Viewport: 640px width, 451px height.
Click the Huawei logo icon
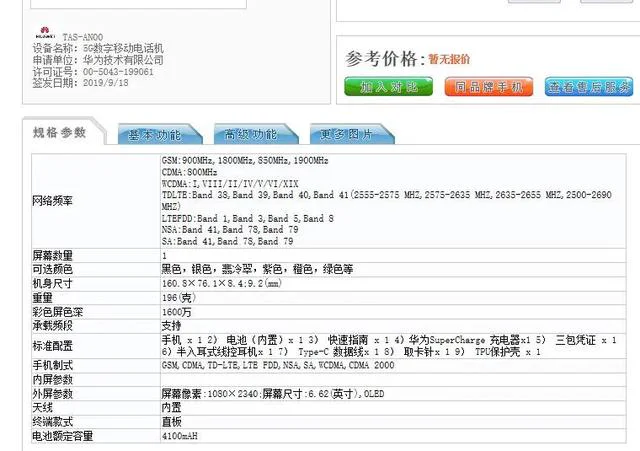45,33
